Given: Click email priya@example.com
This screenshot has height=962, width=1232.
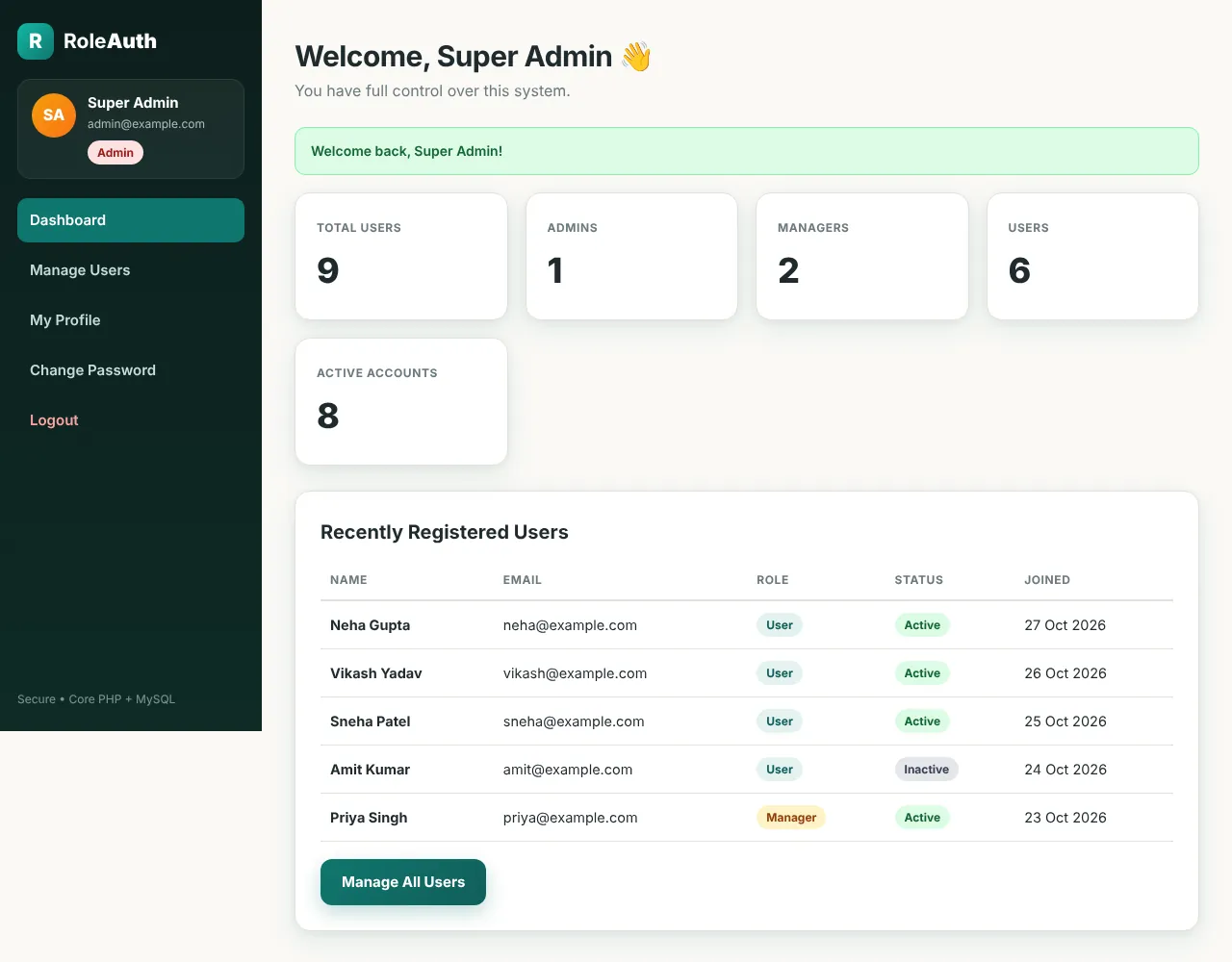Looking at the screenshot, I should 570,818.
